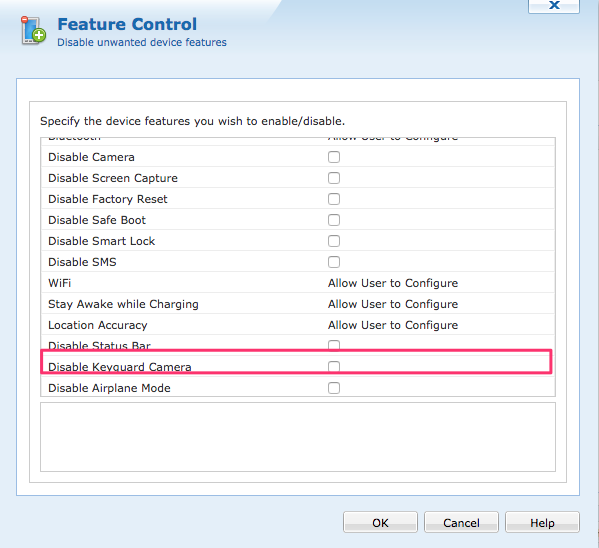
Task: Click the Cancel button
Action: click(x=461, y=522)
